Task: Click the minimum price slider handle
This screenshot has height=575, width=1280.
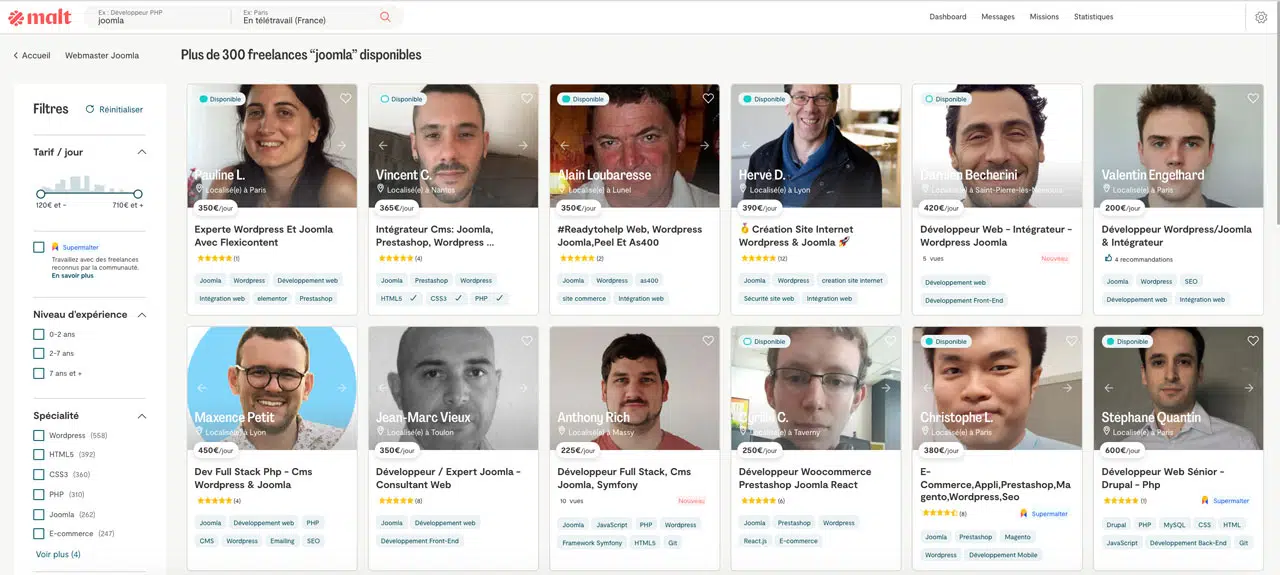Action: [x=41, y=194]
